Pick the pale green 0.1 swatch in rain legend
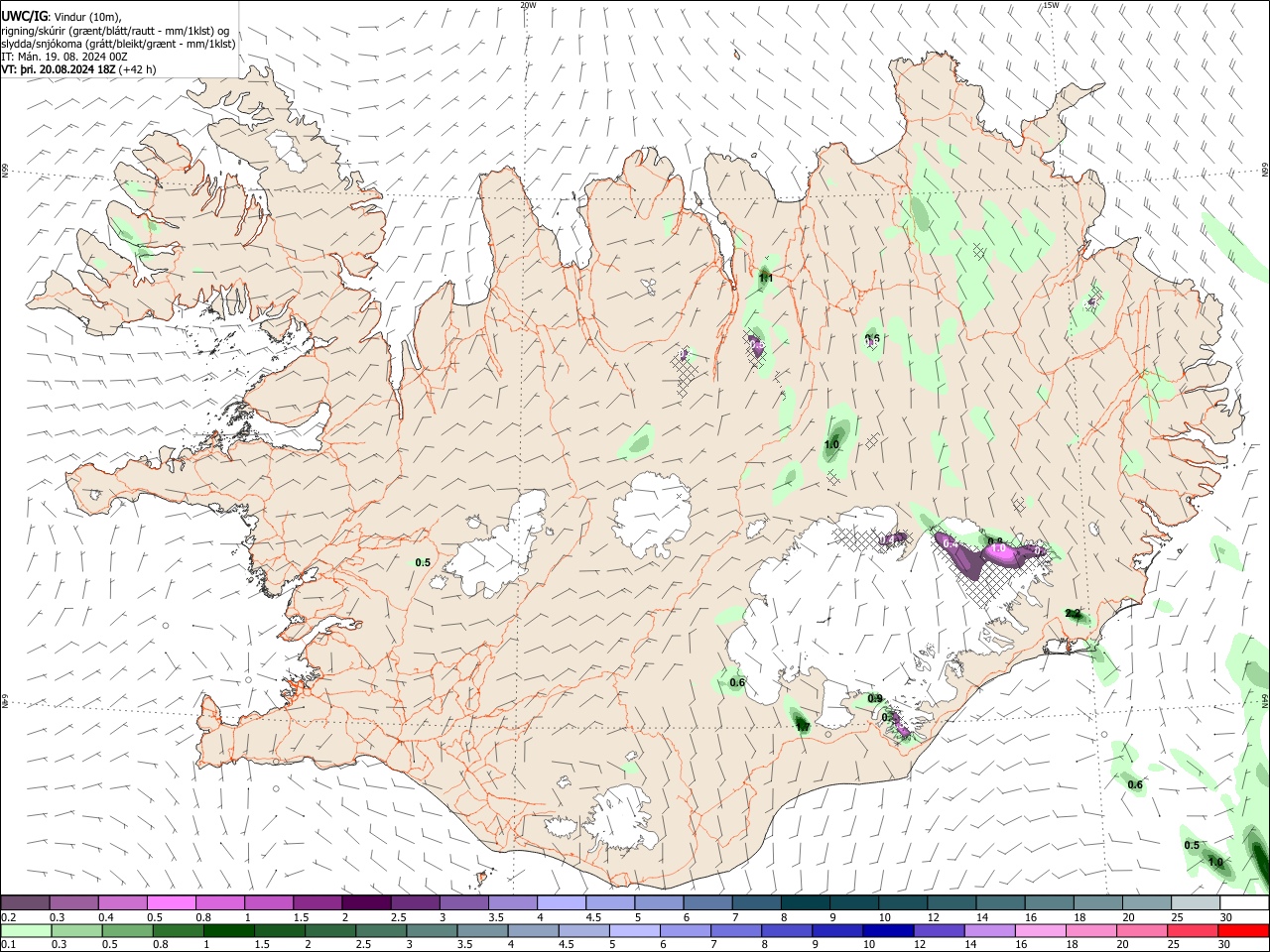The image size is (1270, 952). (x=26, y=930)
